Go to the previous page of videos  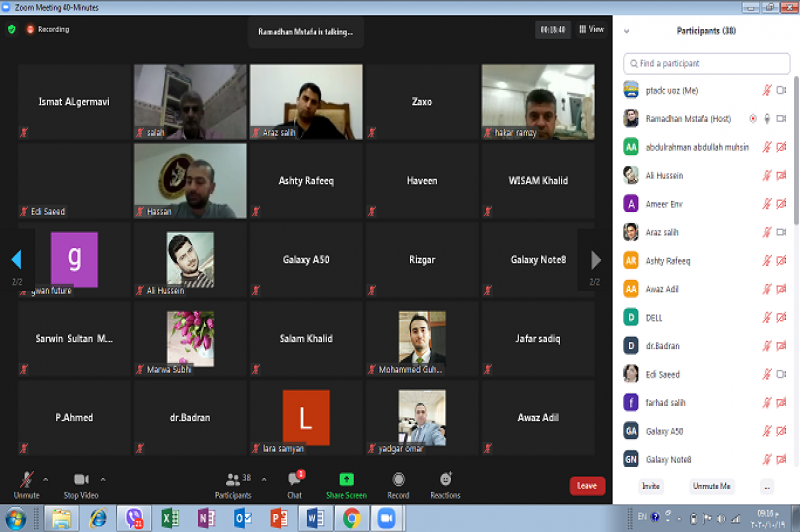tap(16, 260)
